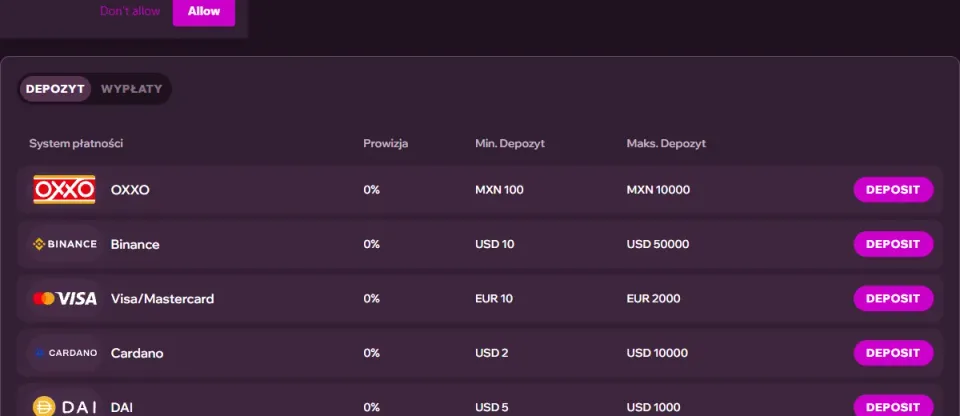Select the DAI payment name text

[122, 407]
